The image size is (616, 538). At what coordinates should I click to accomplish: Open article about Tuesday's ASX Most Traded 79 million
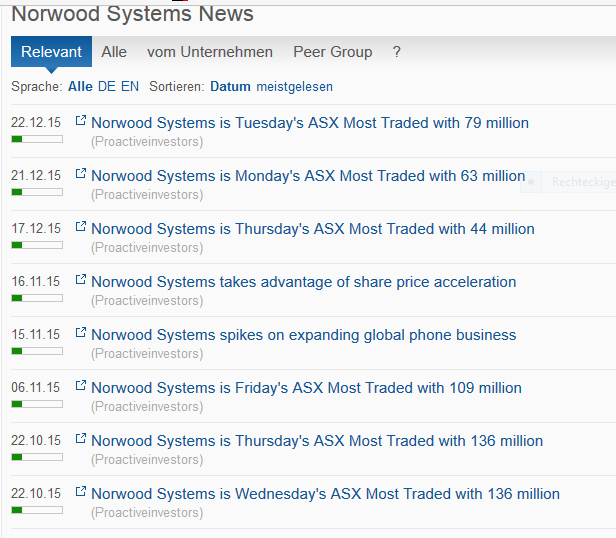coord(310,123)
